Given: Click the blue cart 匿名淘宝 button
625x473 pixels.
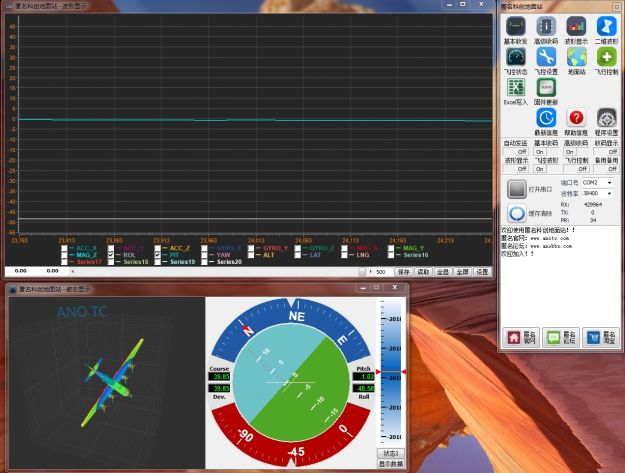Looking at the screenshot, I should (600, 338).
